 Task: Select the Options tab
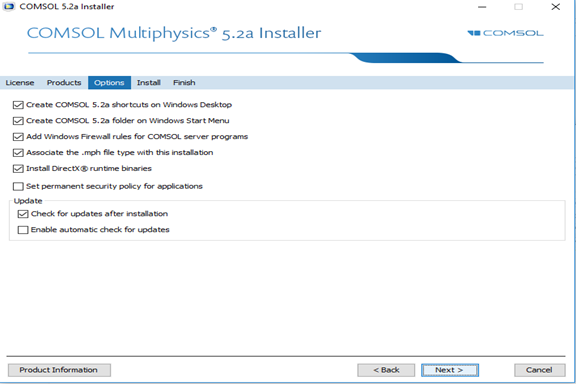[109, 83]
